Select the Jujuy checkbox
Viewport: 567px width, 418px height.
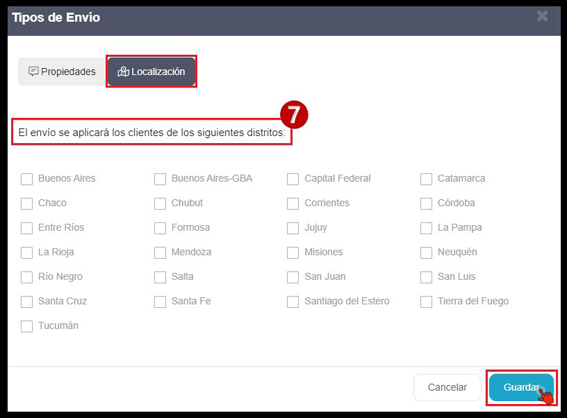pyautogui.click(x=293, y=228)
